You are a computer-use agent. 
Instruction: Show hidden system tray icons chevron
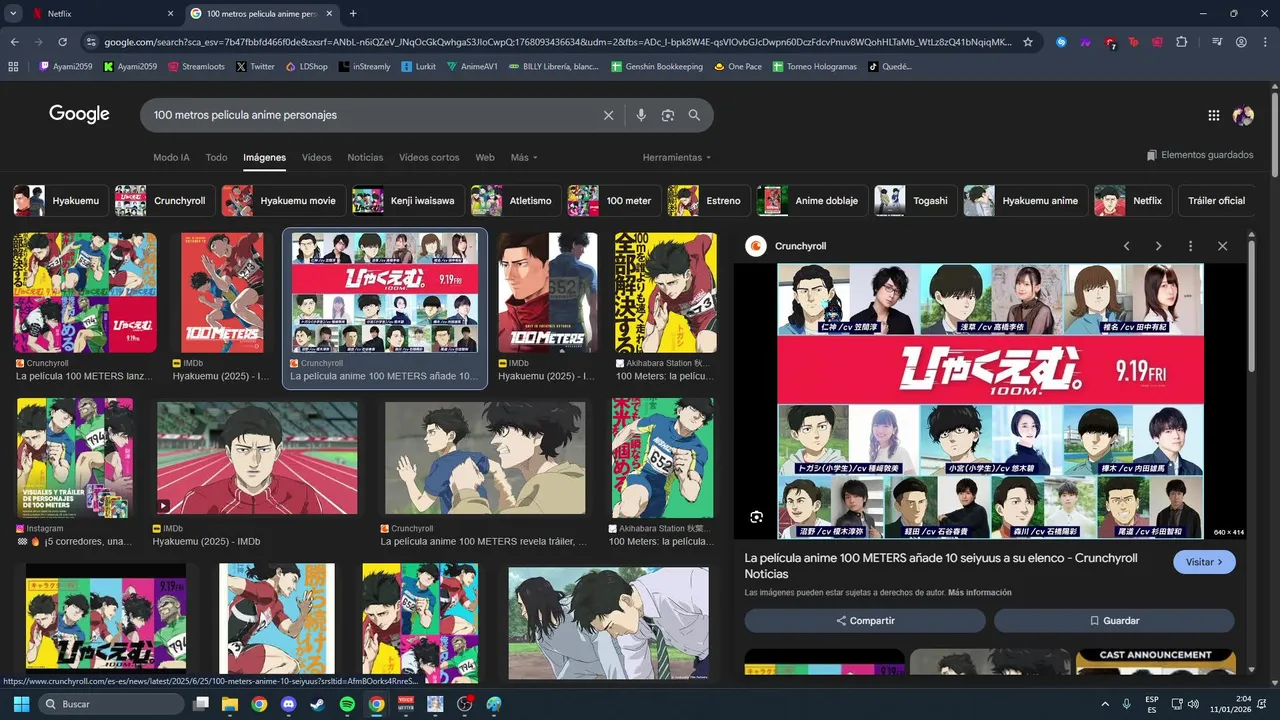click(1104, 704)
